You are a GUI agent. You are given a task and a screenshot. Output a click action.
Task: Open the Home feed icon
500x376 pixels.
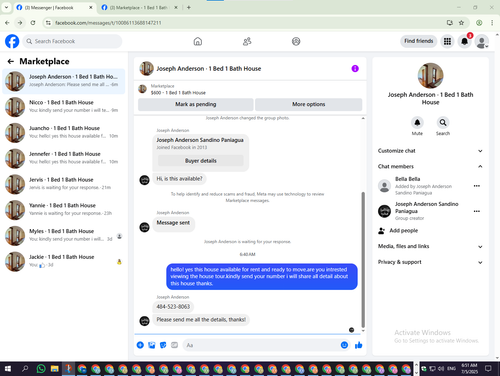tap(198, 41)
